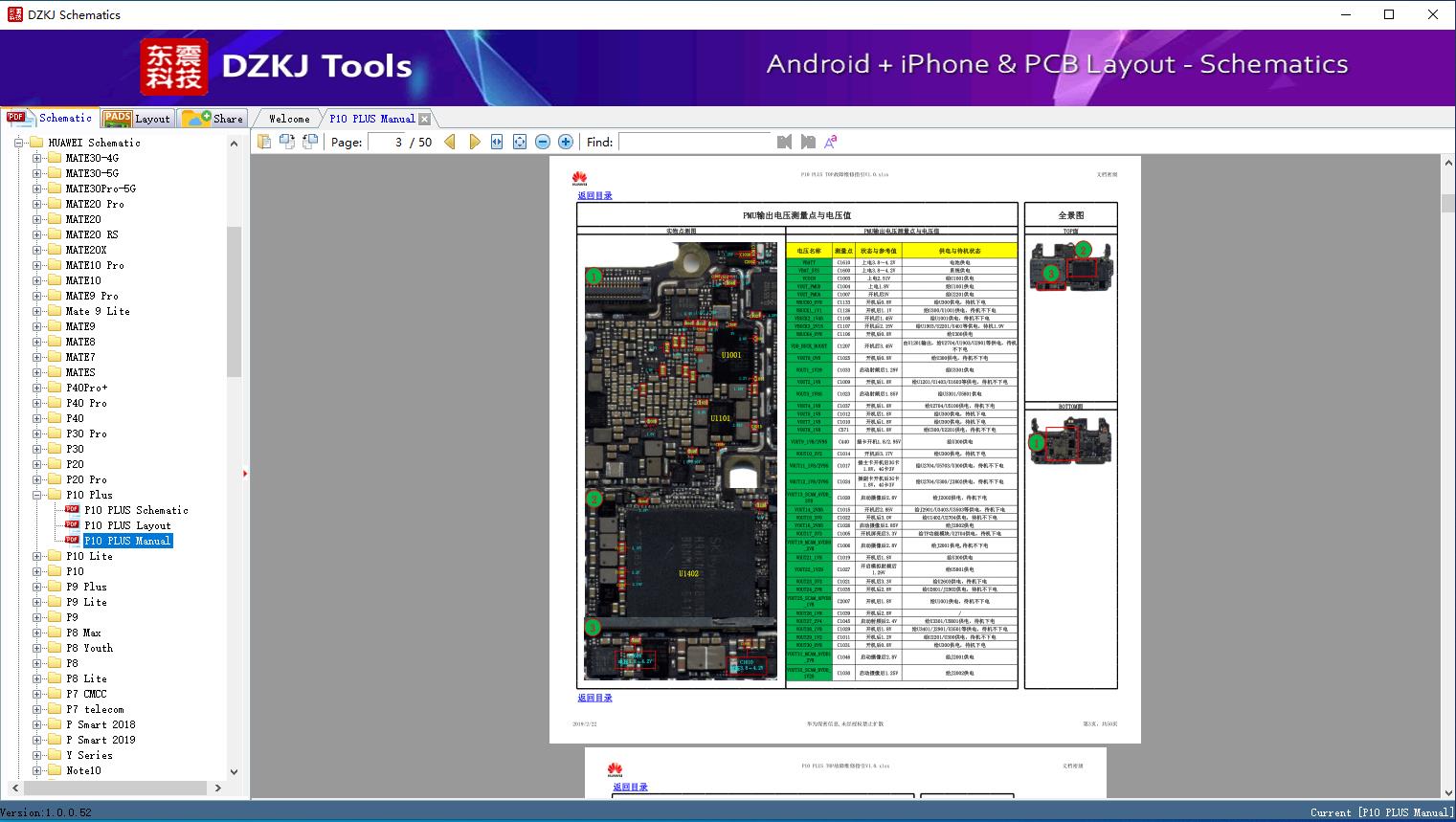Click the copy document icon in toolbar
The height and width of the screenshot is (822, 1456).
pos(264,142)
